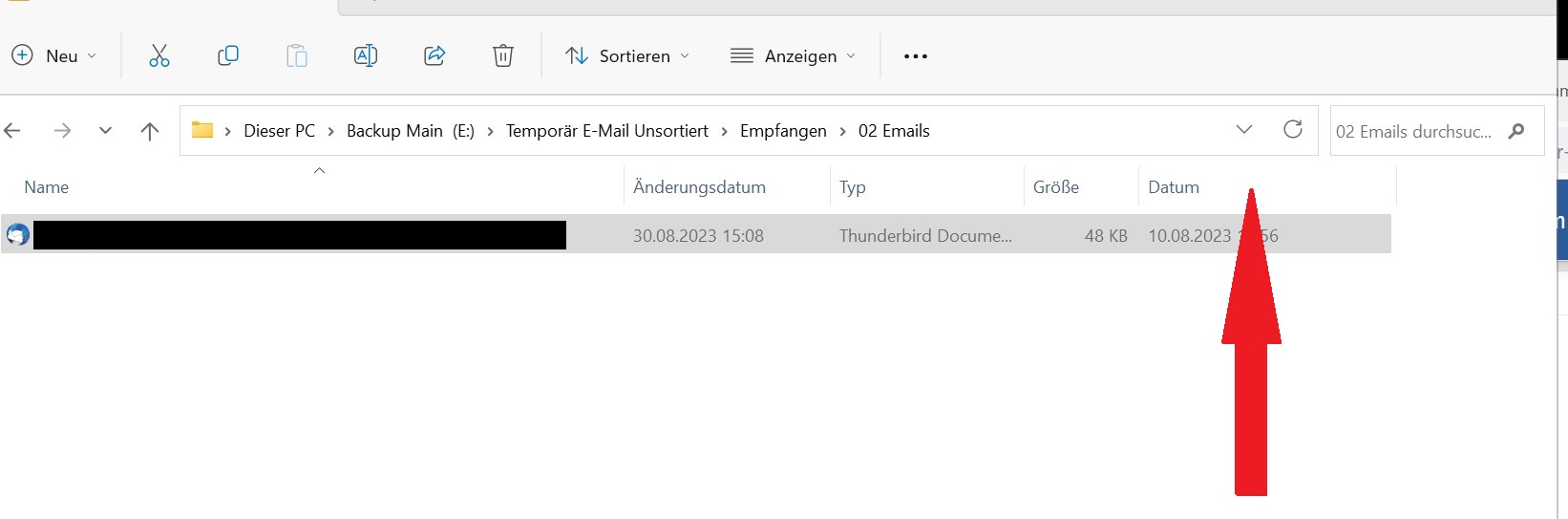Navigate back with the left arrow
Screen dimensions: 1568x519
click(13, 131)
